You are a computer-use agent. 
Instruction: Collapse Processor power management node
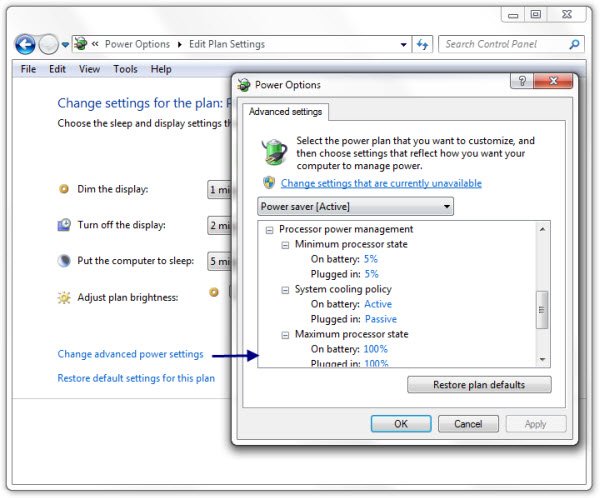click(x=270, y=230)
